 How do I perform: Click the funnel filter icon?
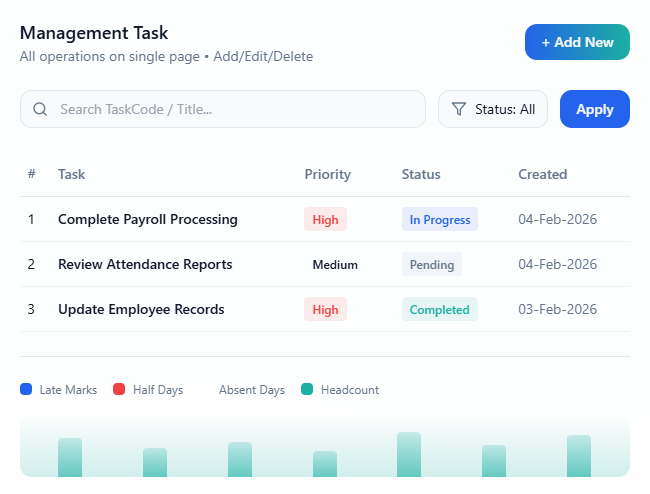pyautogui.click(x=459, y=109)
